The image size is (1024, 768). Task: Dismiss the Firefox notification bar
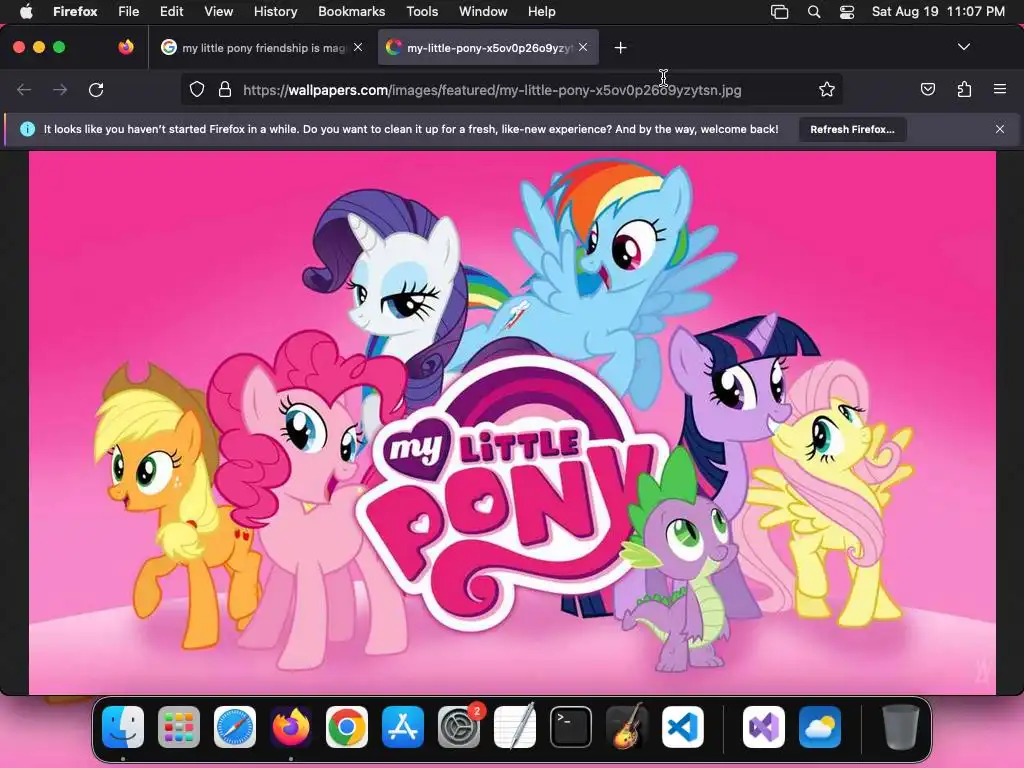[x=1000, y=129]
